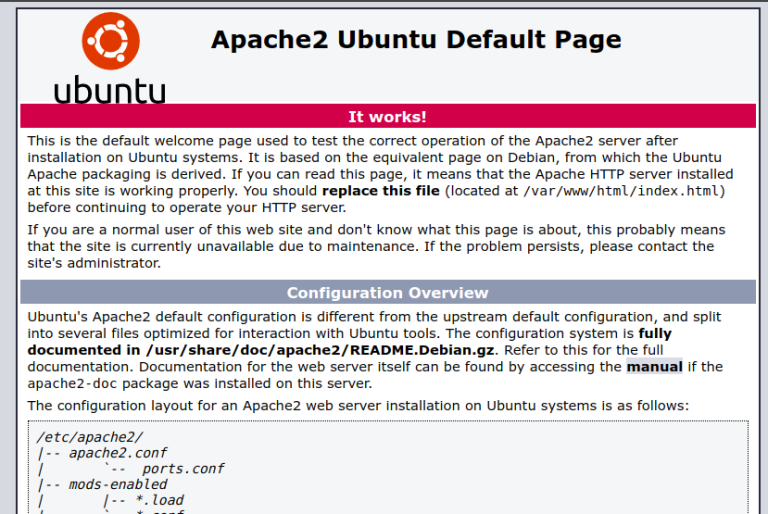
Task: Click the "Configuration Overview" section header
Action: (x=387, y=293)
